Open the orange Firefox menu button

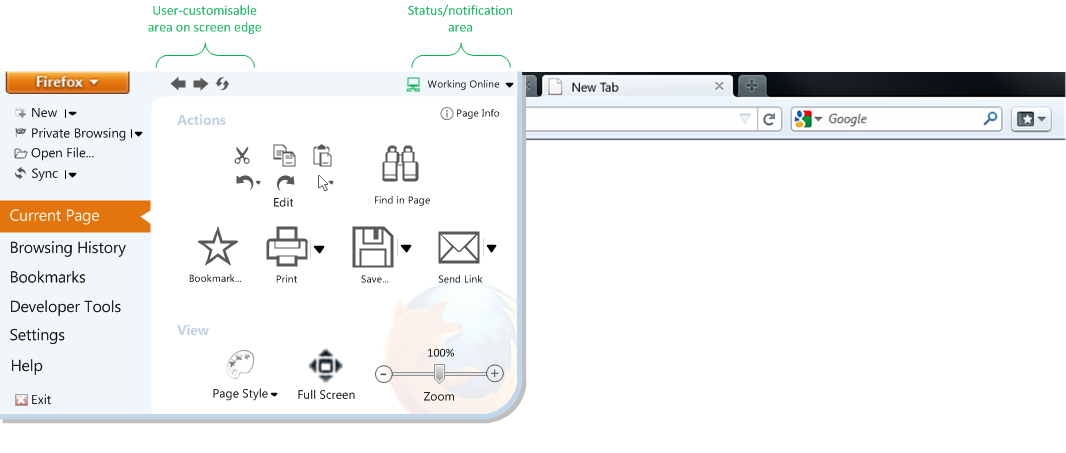[68, 82]
